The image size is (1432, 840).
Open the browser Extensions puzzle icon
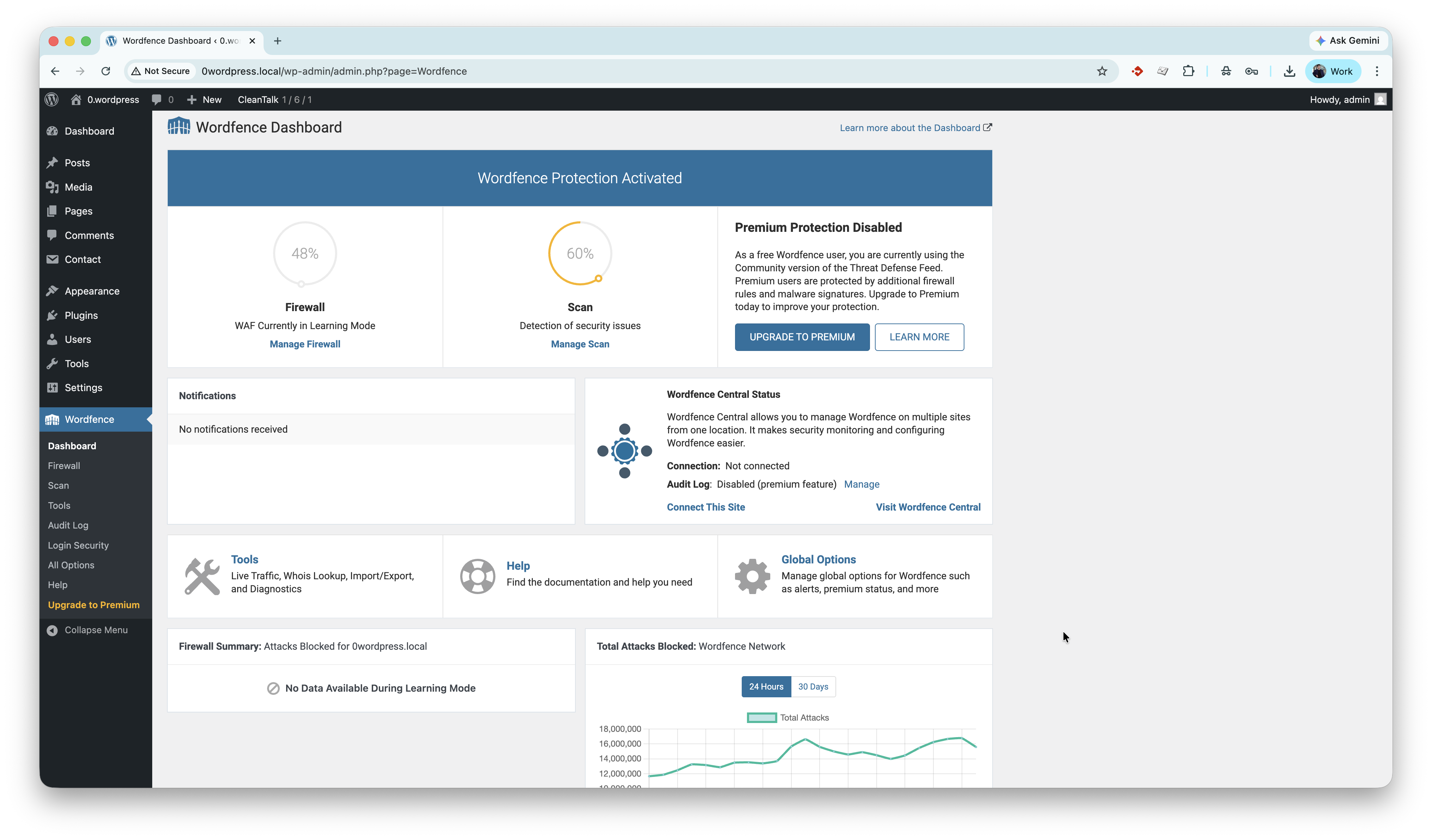pos(1188,71)
